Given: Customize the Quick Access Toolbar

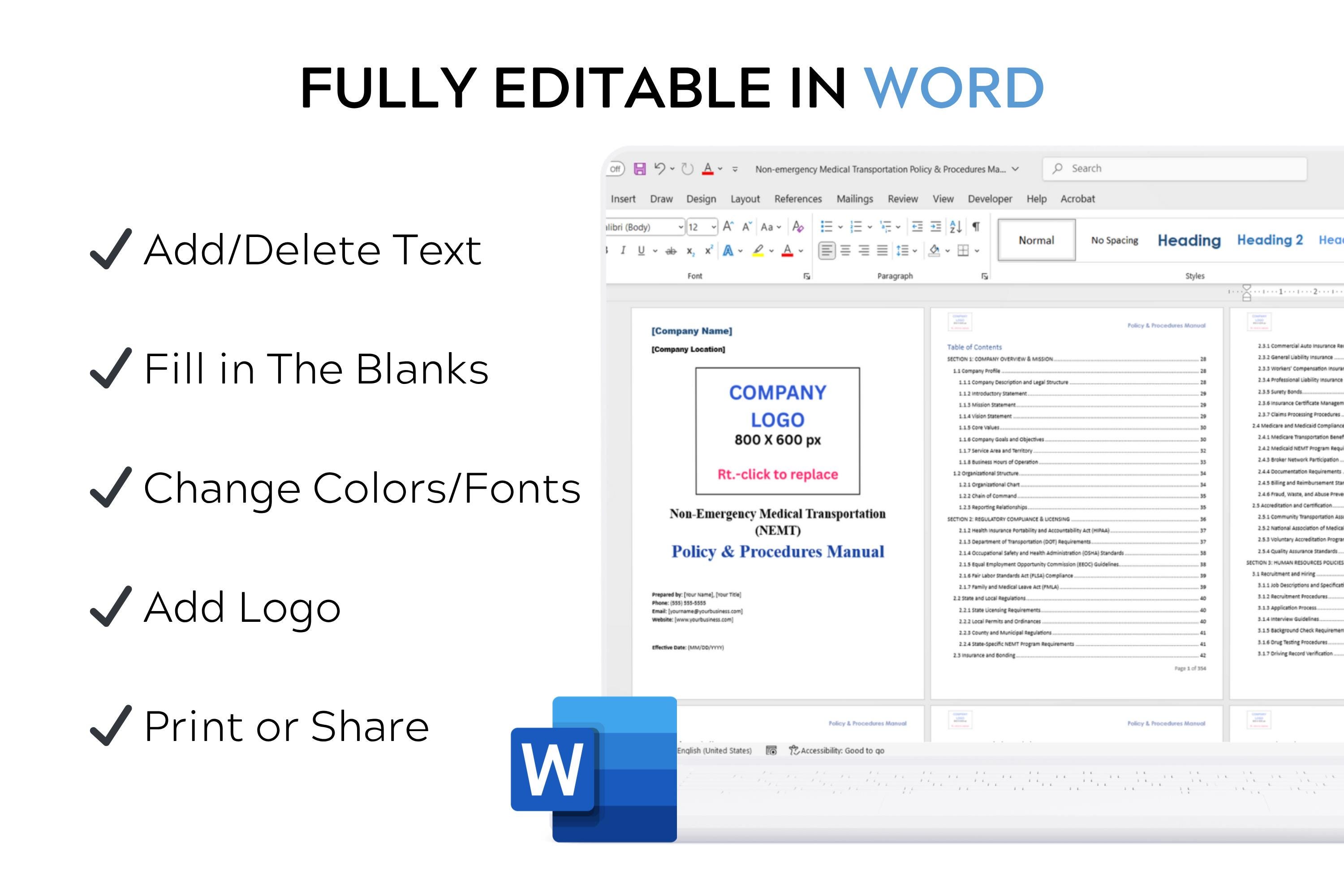Looking at the screenshot, I should (735, 169).
